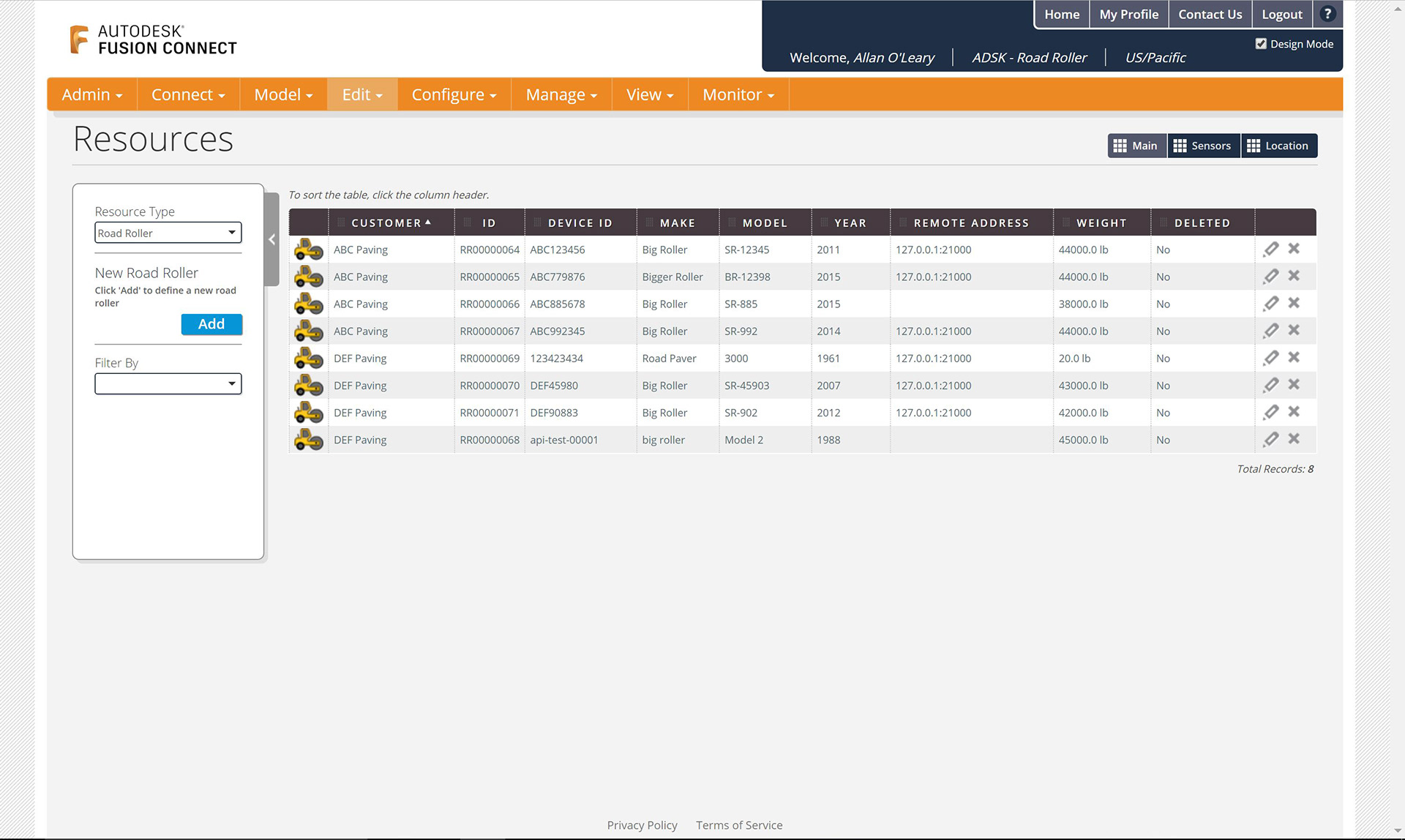Click edit pencil for DEF90883 row

(1271, 413)
